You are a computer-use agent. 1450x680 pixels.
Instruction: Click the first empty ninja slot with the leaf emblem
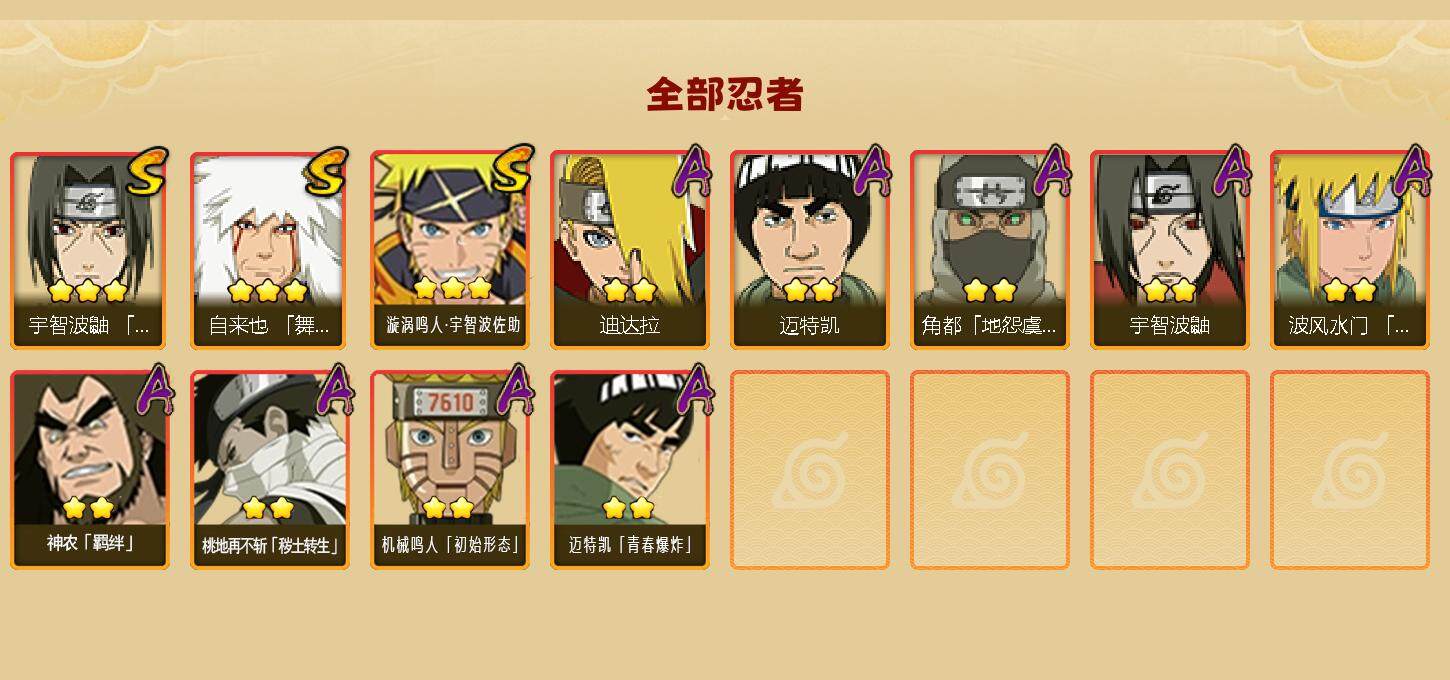tap(809, 470)
